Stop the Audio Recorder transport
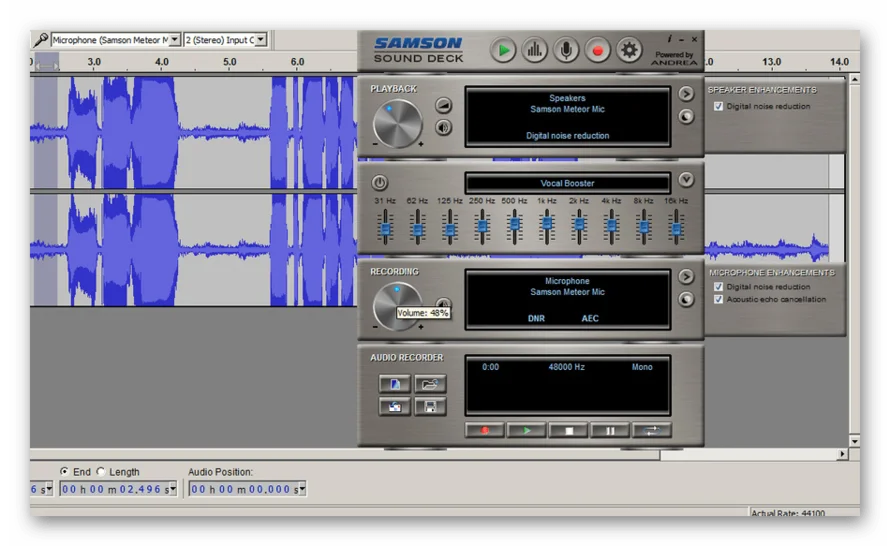Screen dimensions: 890x546 click(x=568, y=430)
